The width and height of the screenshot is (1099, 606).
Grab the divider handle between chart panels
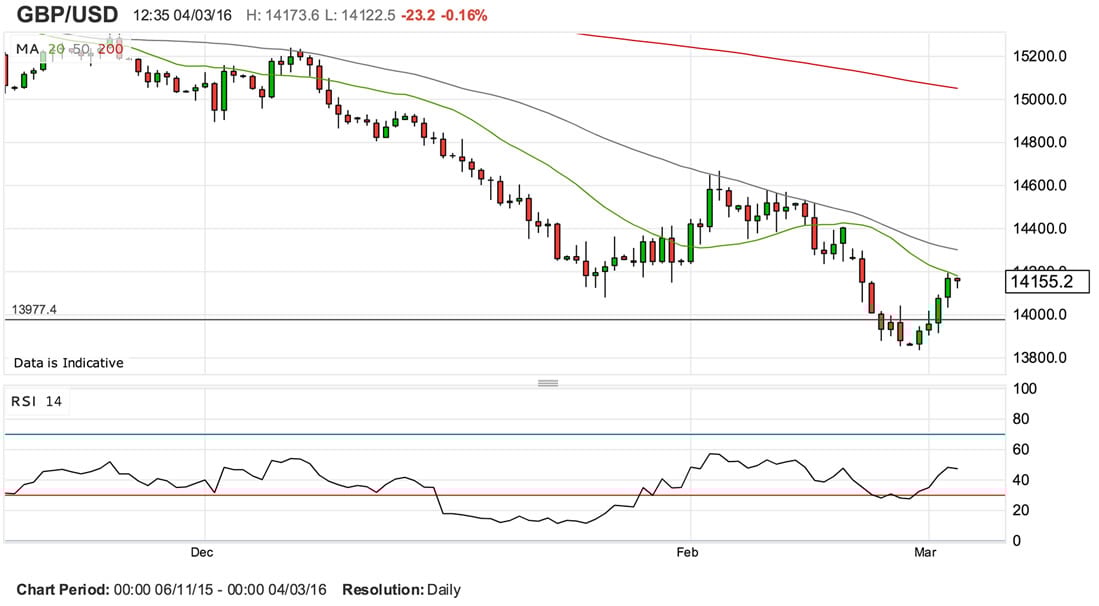(547, 382)
